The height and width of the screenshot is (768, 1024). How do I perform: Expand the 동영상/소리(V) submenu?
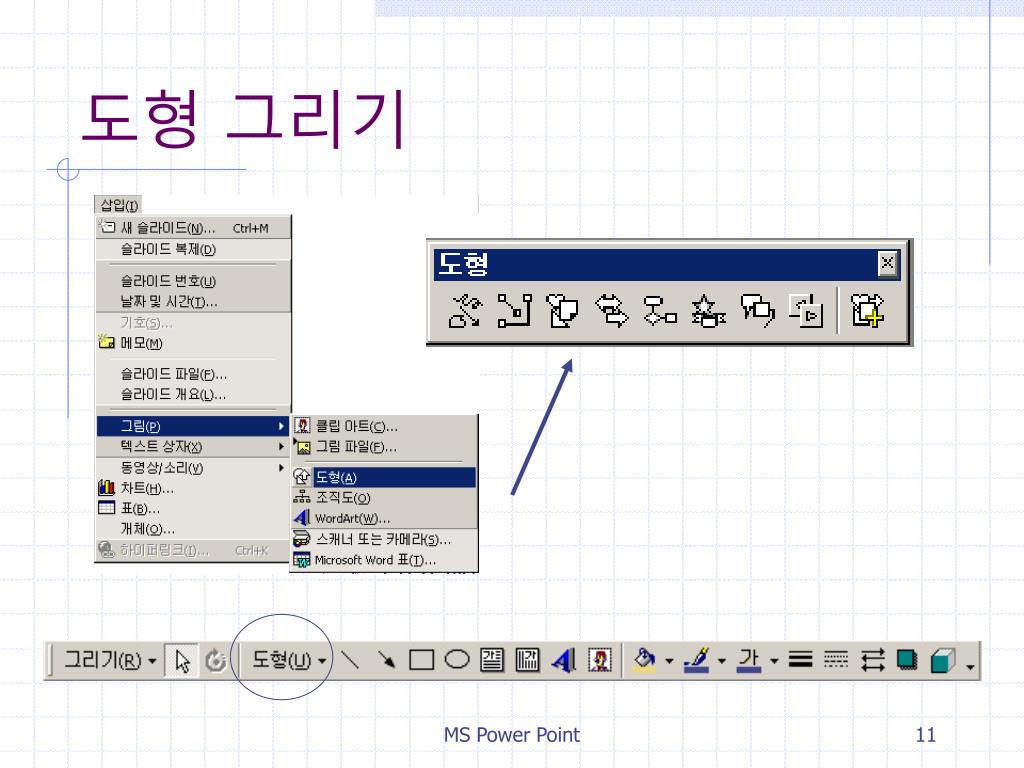[193, 468]
